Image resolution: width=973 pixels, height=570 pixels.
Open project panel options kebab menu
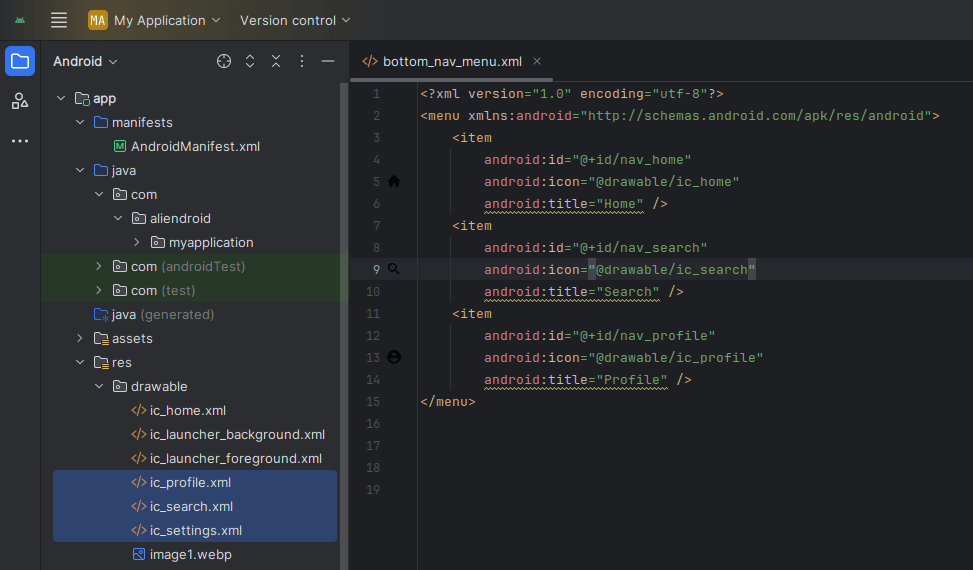point(302,61)
